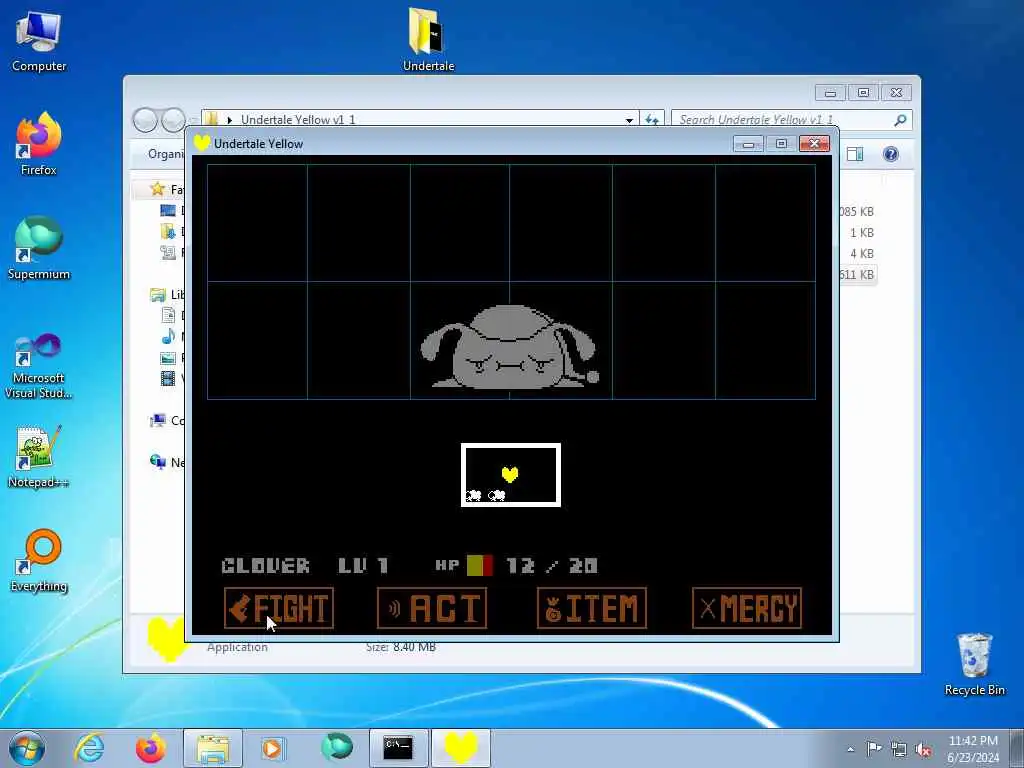Open Everything search desktop shortcut
The image size is (1024, 768).
point(39,560)
